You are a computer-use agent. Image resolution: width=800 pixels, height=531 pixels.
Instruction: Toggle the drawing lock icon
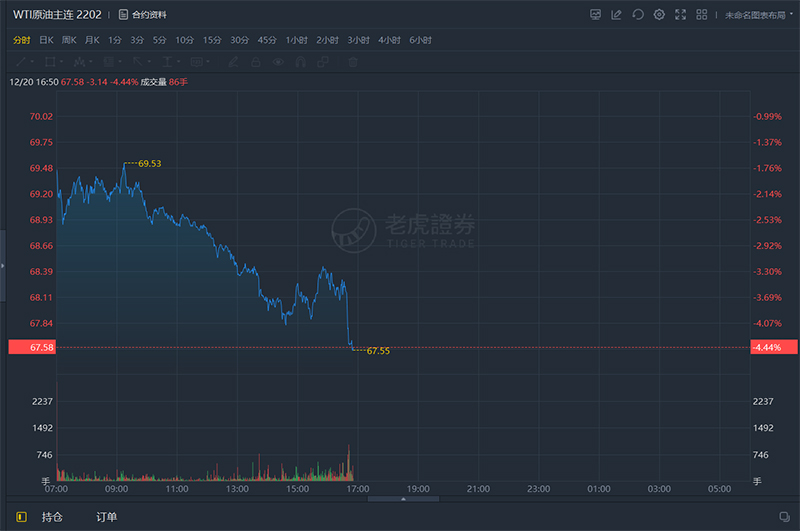click(255, 62)
